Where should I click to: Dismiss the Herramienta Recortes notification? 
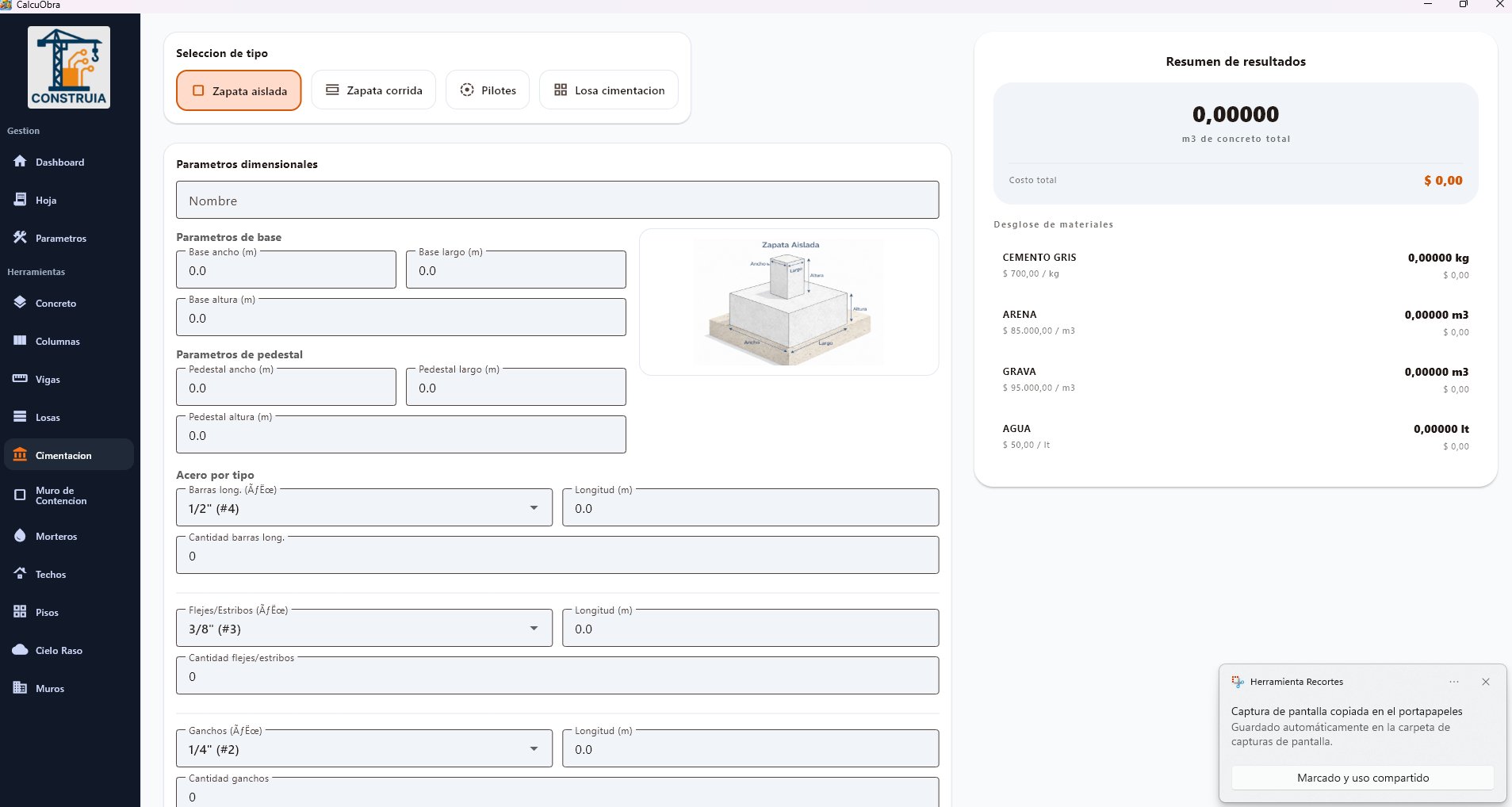1485,682
